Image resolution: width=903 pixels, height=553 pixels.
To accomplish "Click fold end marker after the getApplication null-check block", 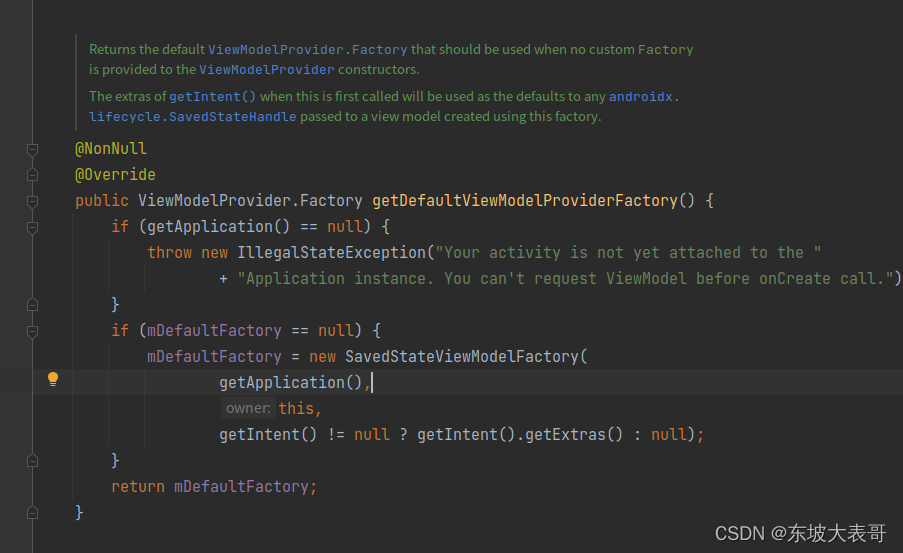I will click(x=32, y=305).
